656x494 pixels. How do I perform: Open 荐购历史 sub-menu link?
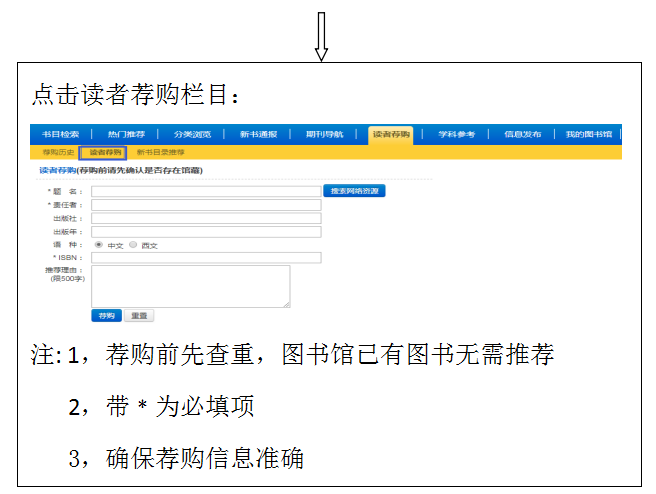58,152
